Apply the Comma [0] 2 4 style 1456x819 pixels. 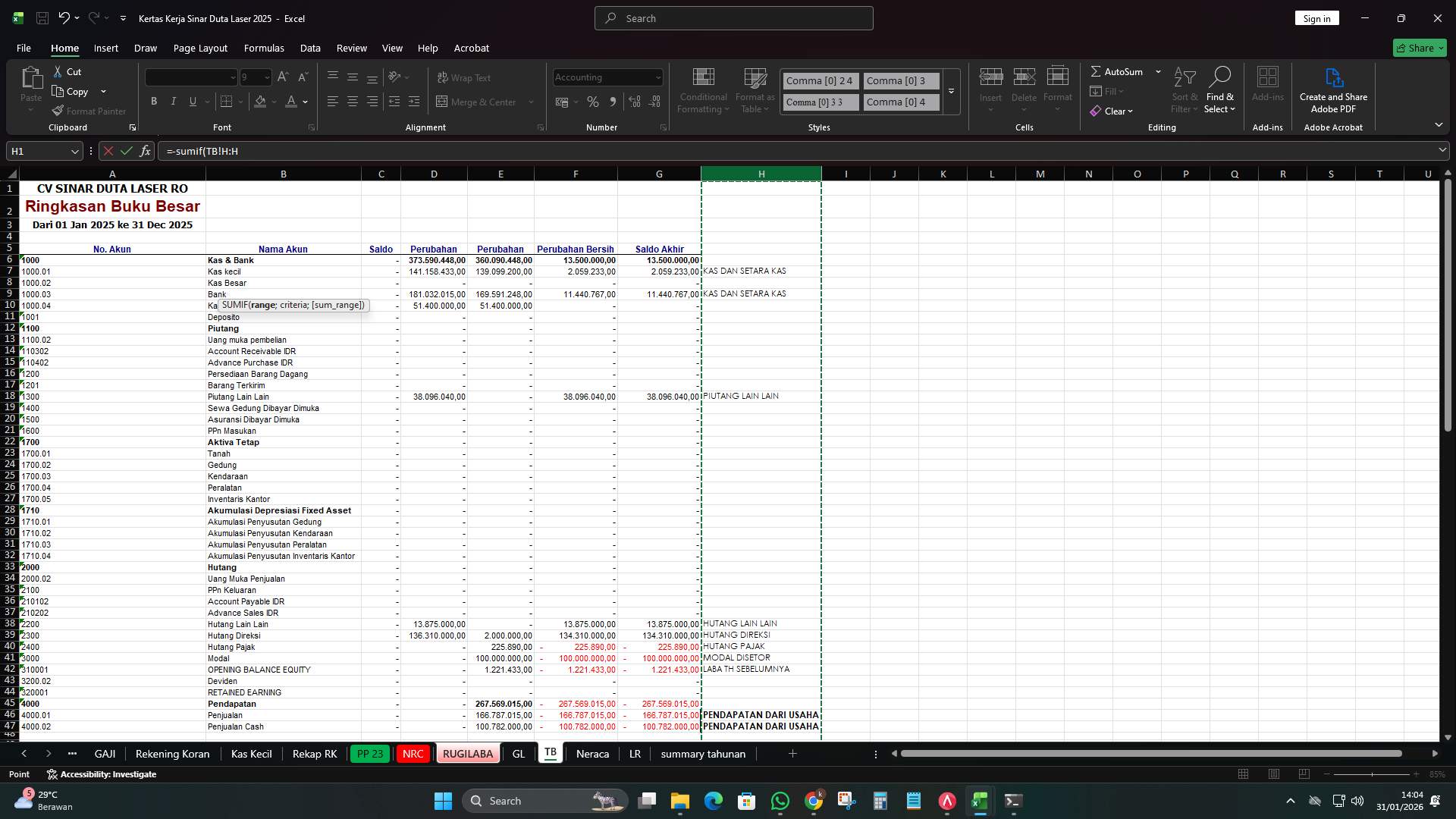tap(819, 80)
